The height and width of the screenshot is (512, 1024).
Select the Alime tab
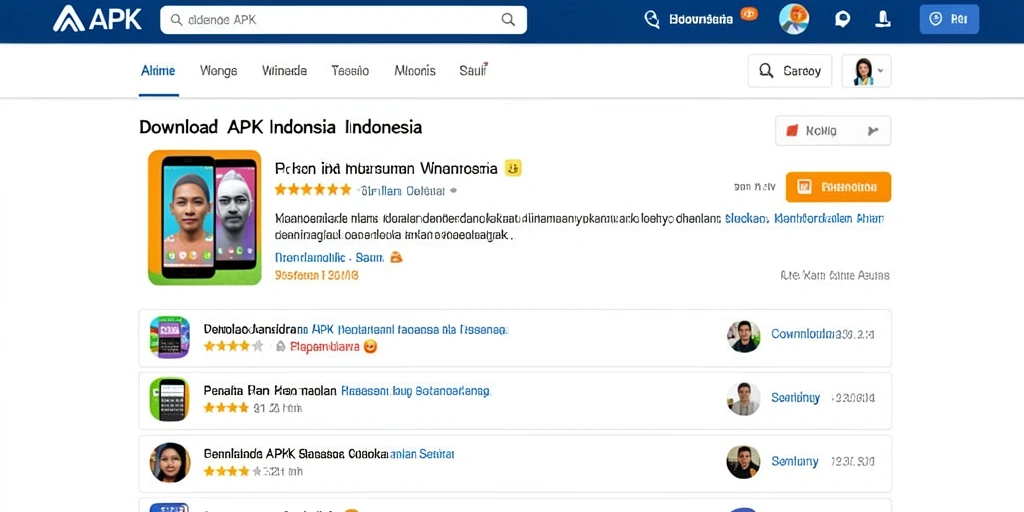[158, 71]
